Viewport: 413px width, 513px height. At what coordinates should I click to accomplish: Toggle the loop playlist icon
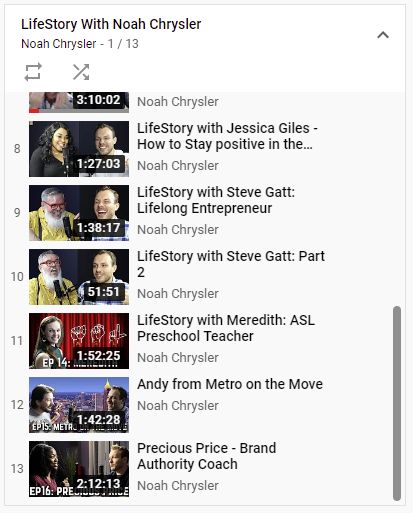pyautogui.click(x=33, y=72)
